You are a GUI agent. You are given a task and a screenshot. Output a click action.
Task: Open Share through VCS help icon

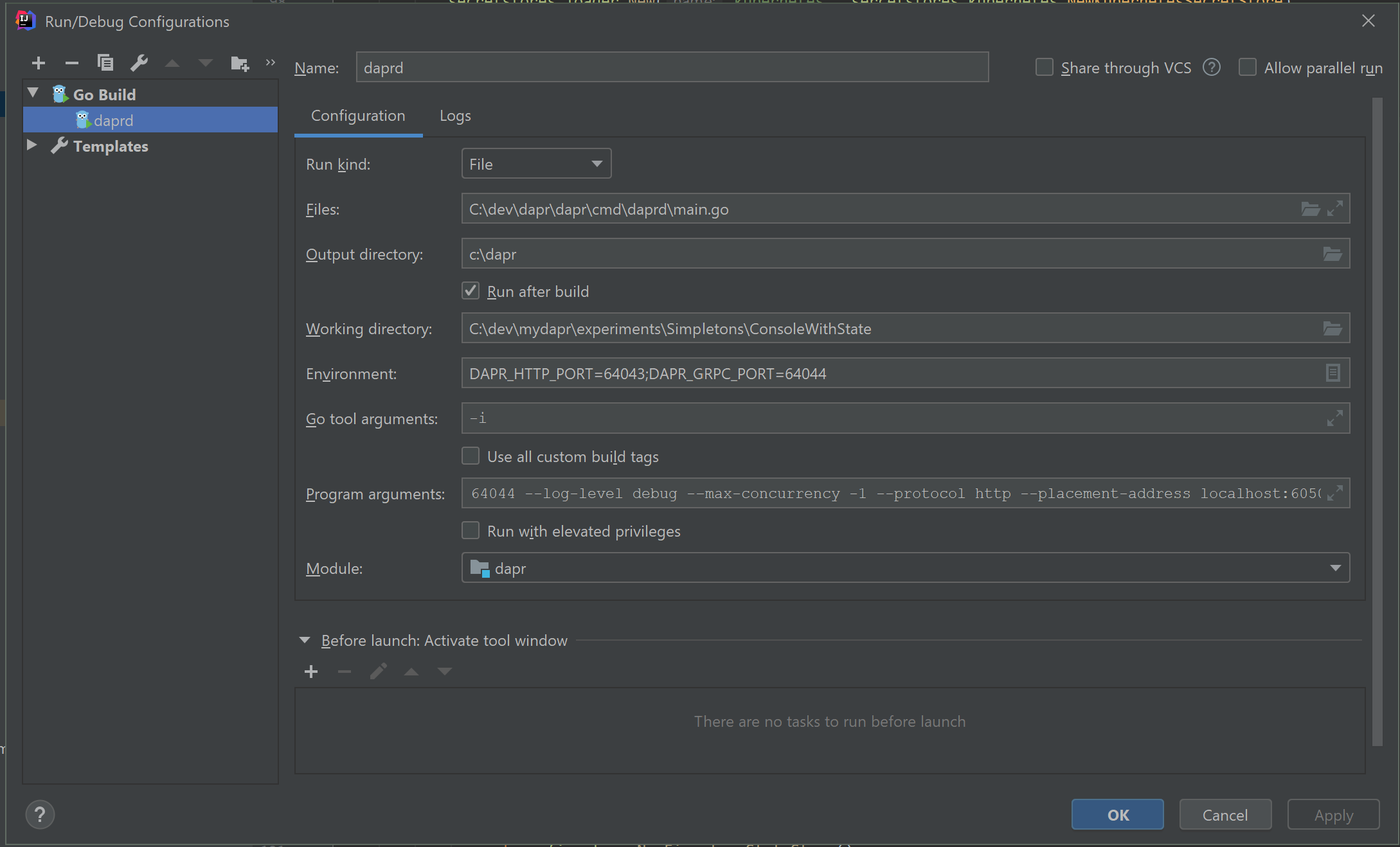point(1212,67)
